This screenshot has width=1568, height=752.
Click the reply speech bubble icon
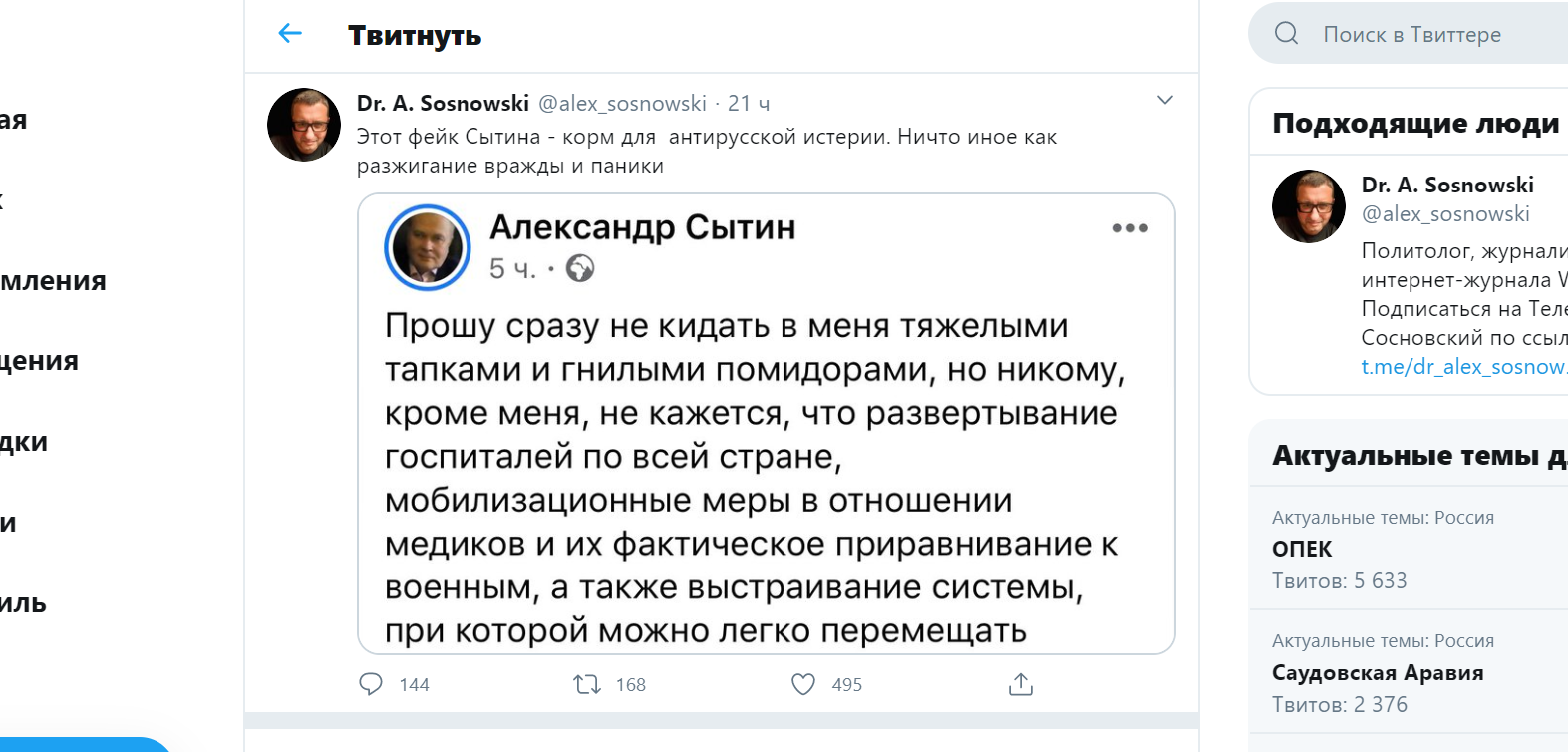[x=371, y=684]
